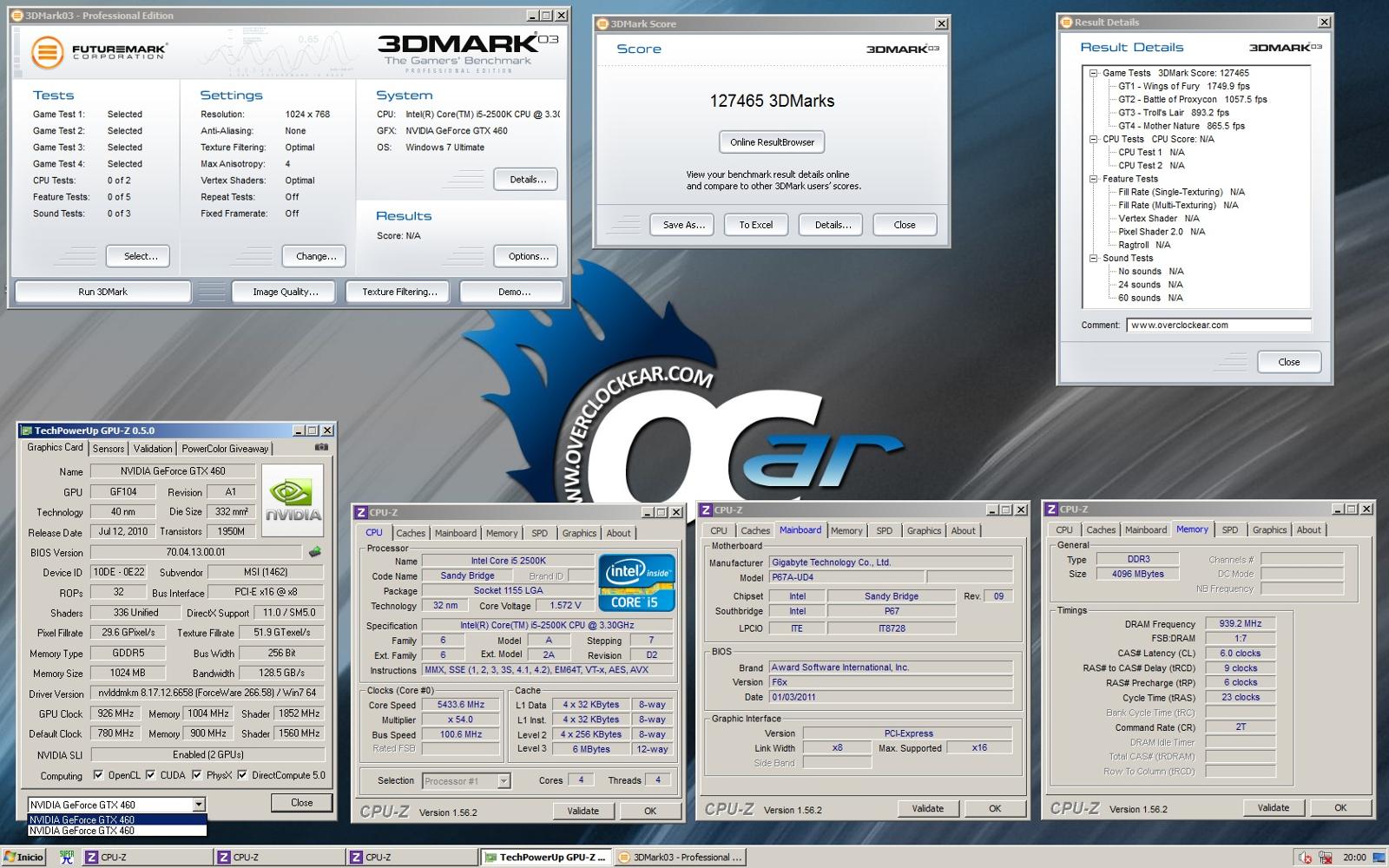Click the GPU-Z title bar icon
This screenshot has height=868, width=1389.
26,431
